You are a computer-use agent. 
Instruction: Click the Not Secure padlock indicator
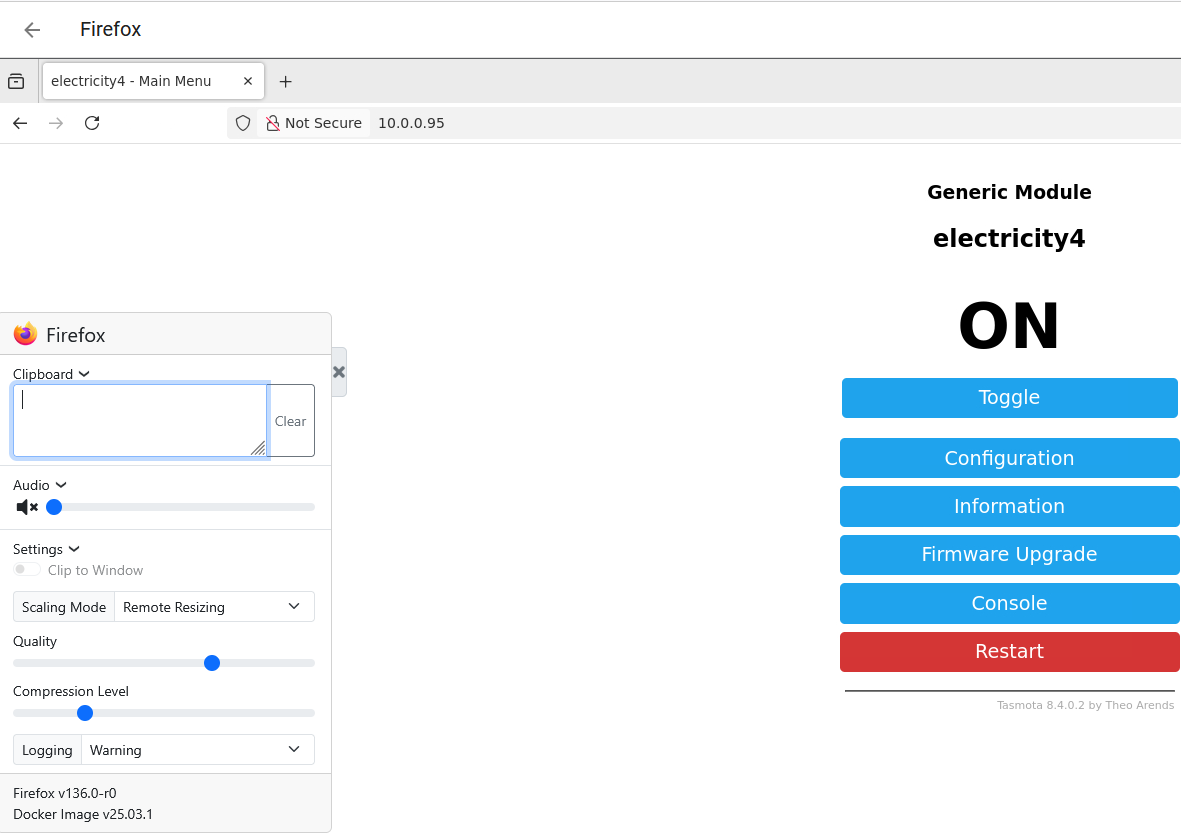(314, 123)
